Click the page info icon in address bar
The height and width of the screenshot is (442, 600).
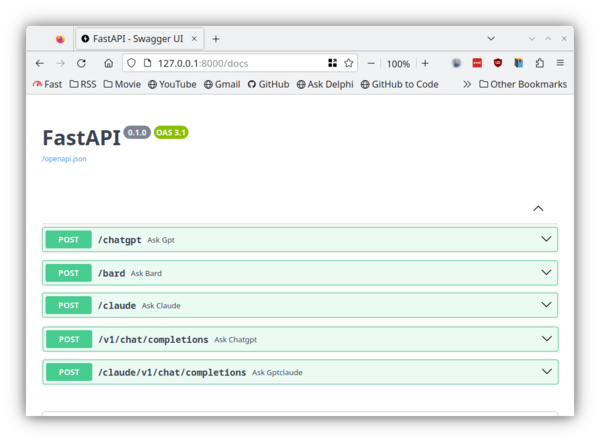pos(147,63)
